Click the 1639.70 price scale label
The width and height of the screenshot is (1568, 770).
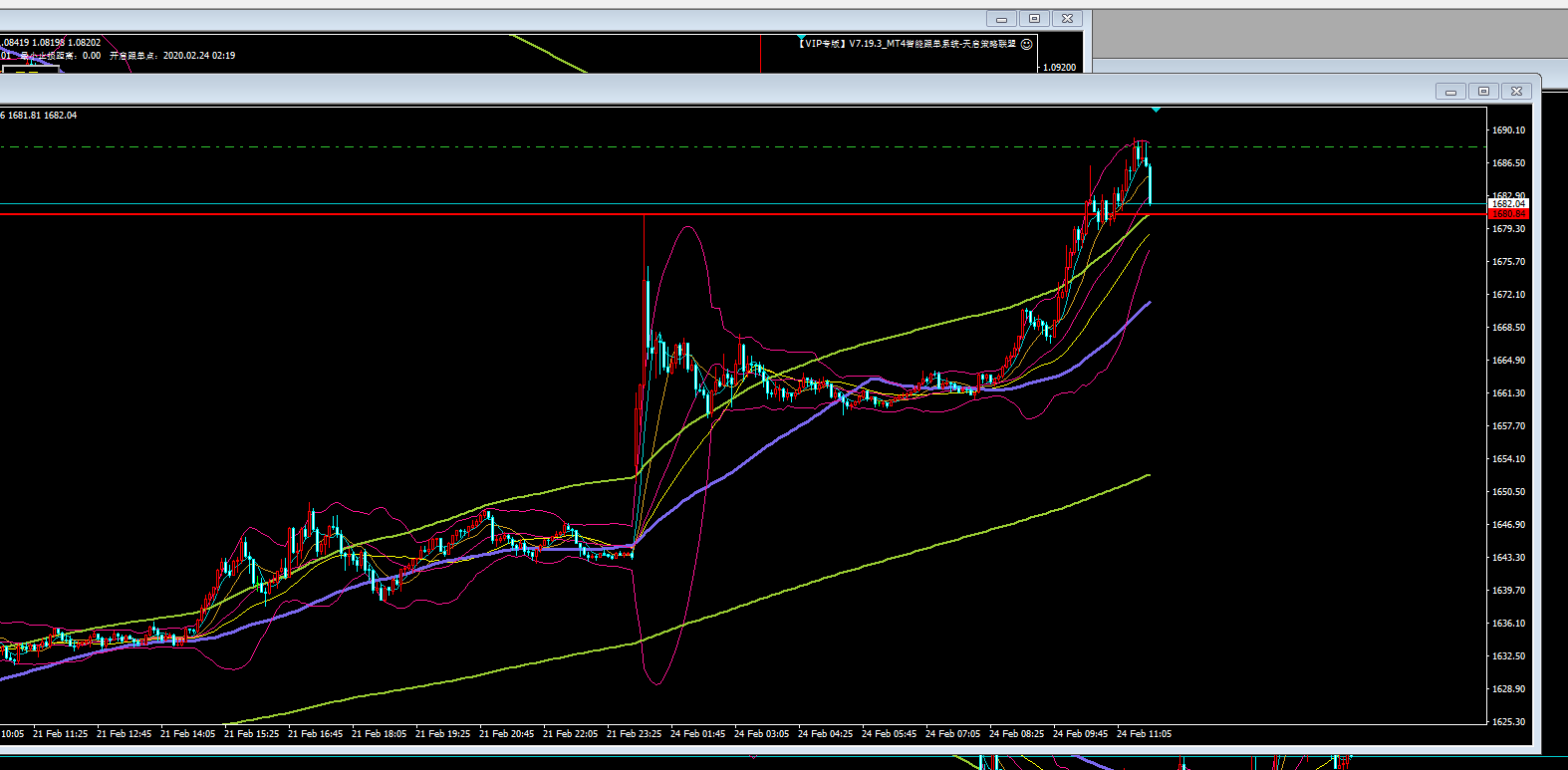[1508, 591]
